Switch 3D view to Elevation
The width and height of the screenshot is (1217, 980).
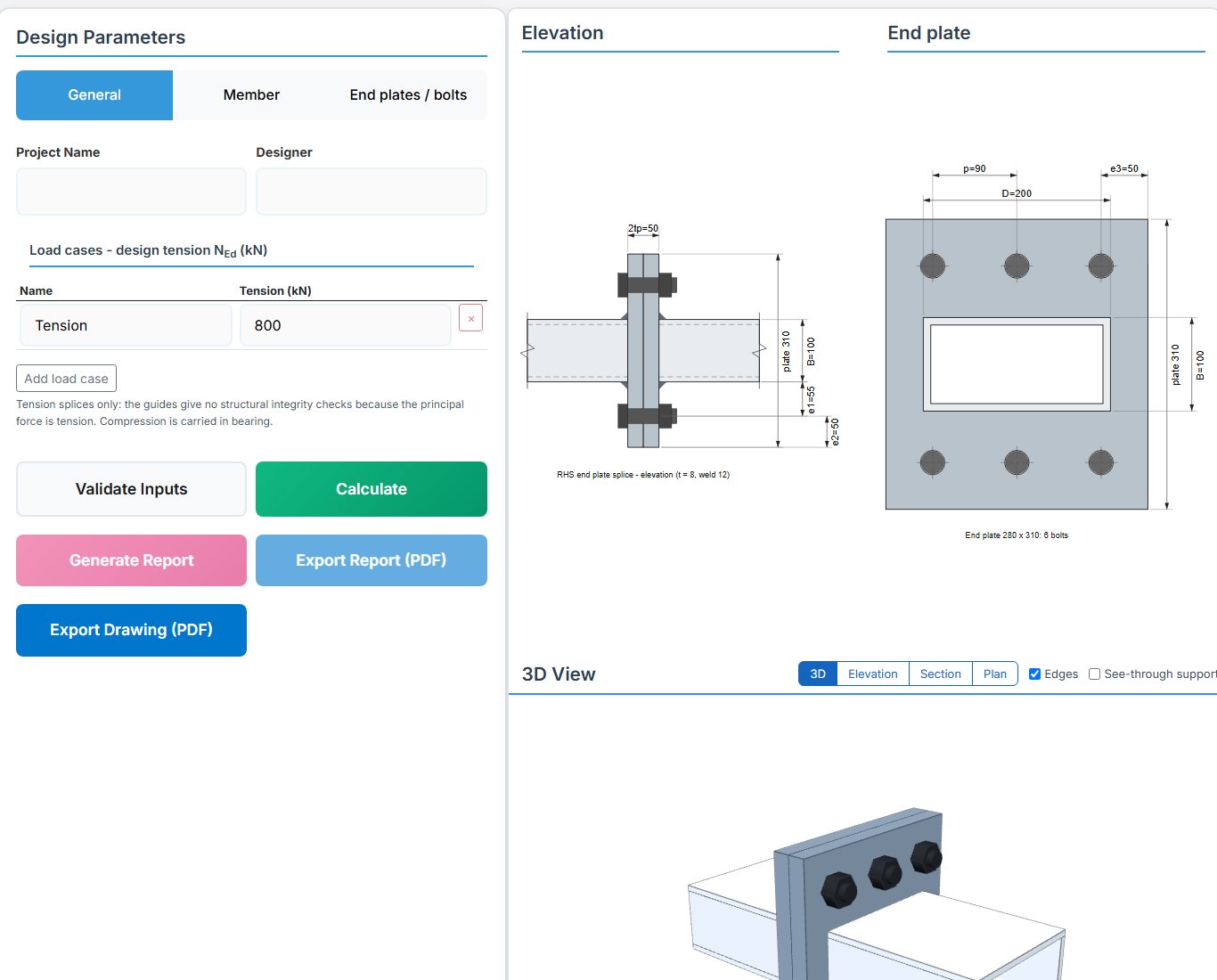point(873,674)
